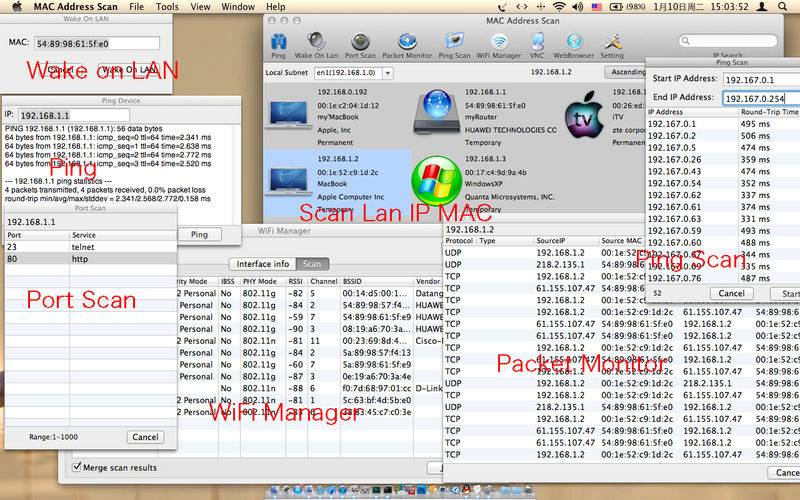Image resolution: width=800 pixels, height=500 pixels.
Task: Switch to the Interface info tab
Action: pyautogui.click(x=262, y=264)
